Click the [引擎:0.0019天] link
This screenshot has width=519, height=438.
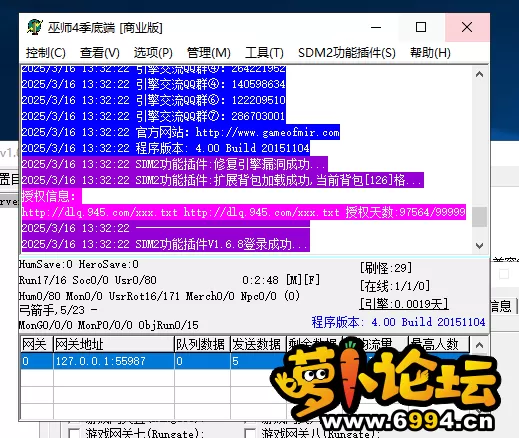click(404, 304)
